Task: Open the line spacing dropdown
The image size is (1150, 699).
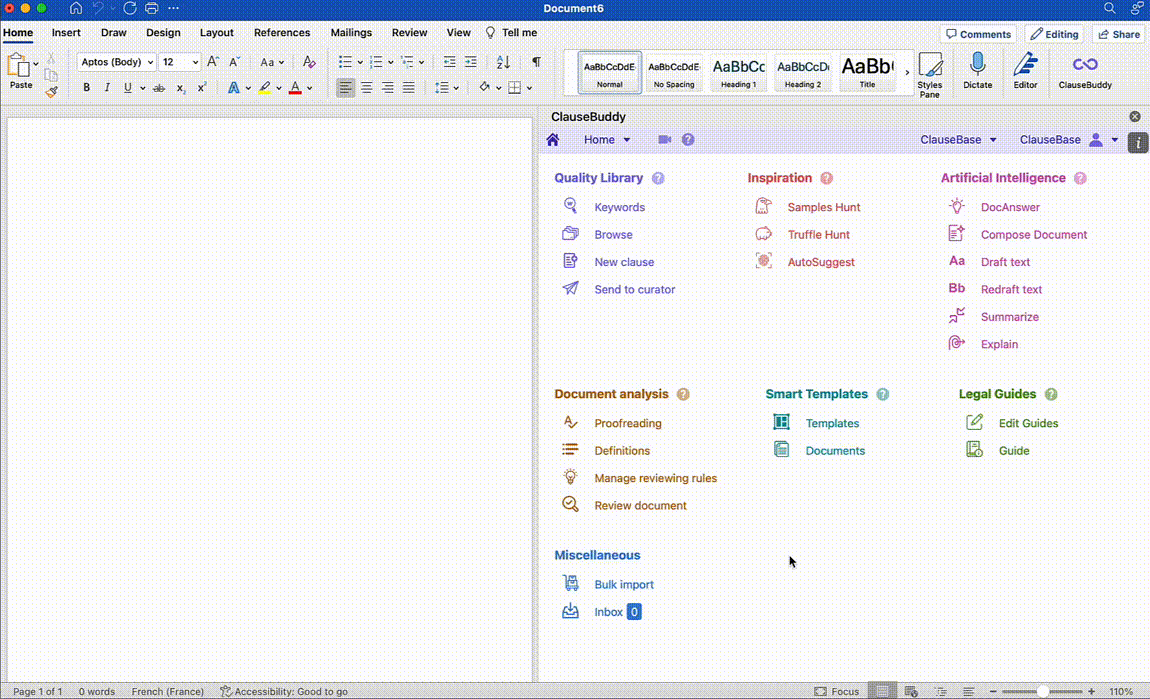Action: [447, 88]
